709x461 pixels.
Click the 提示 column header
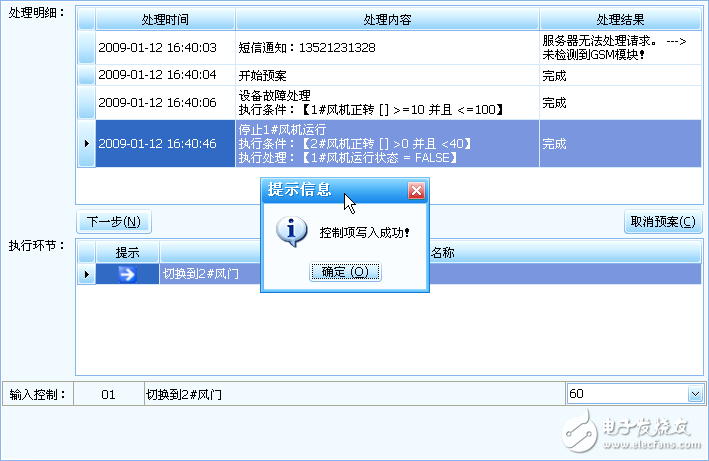128,253
